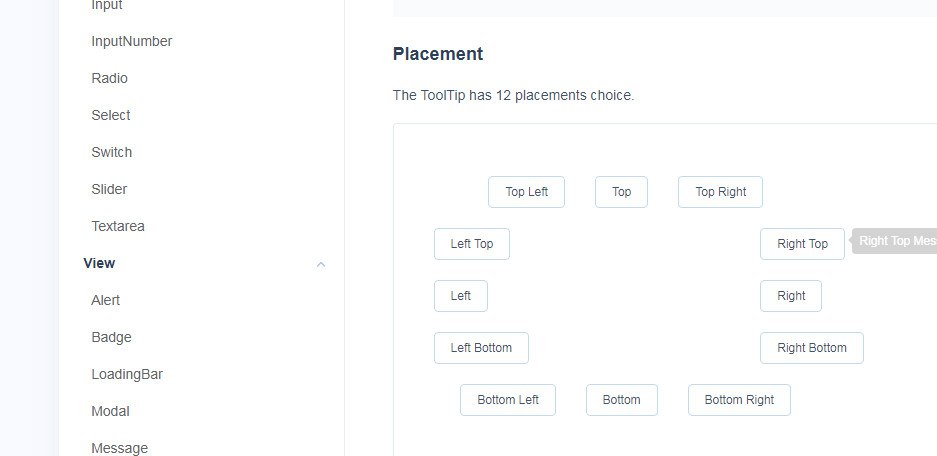Click the Top Left tooltip button

tap(526, 192)
